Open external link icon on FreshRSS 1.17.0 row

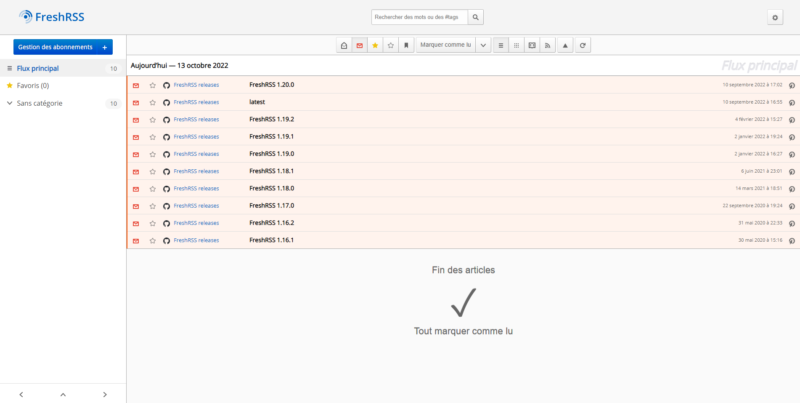792,206
